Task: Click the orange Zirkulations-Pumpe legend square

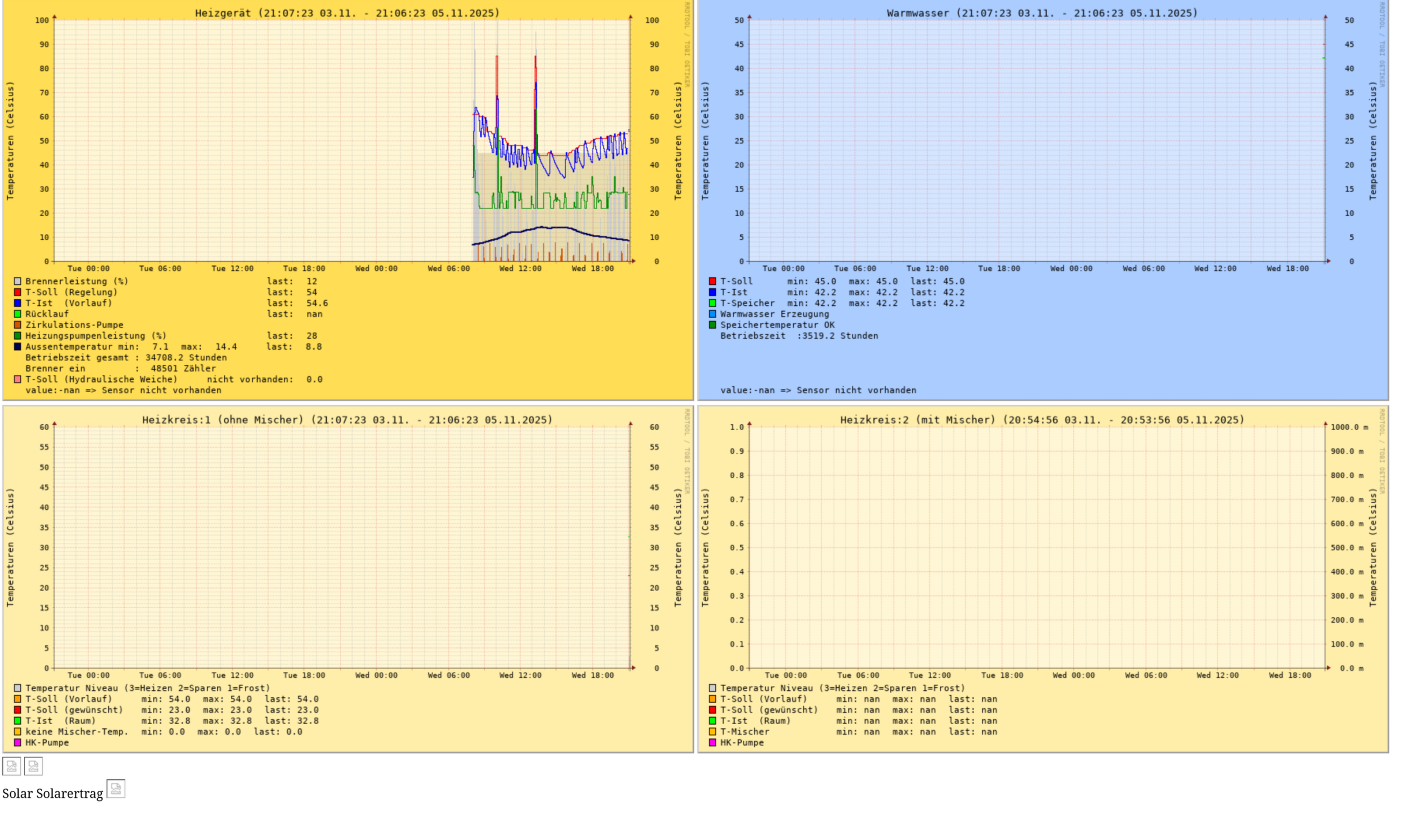Action: [18, 325]
